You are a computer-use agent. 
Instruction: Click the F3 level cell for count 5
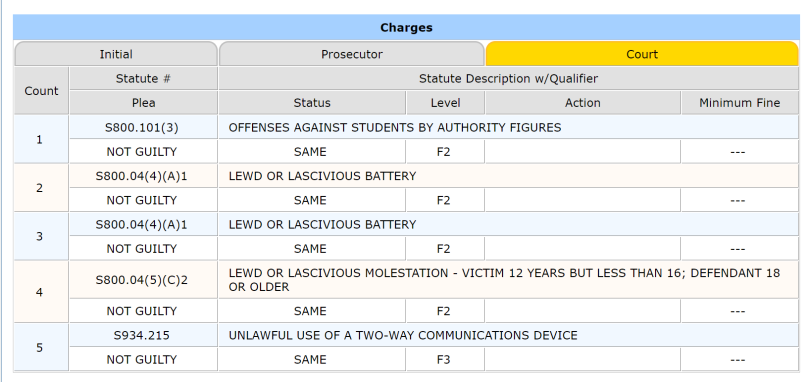tap(444, 359)
